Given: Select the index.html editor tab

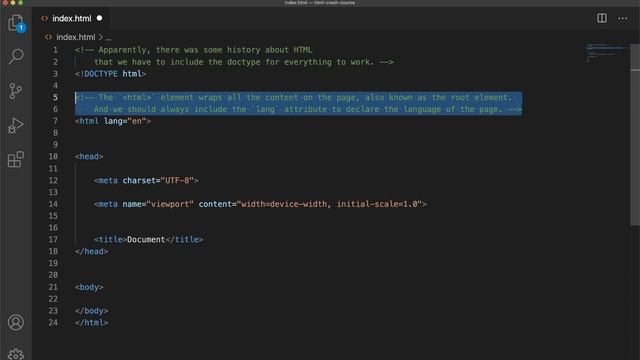Looking at the screenshot, I should click(71, 18).
